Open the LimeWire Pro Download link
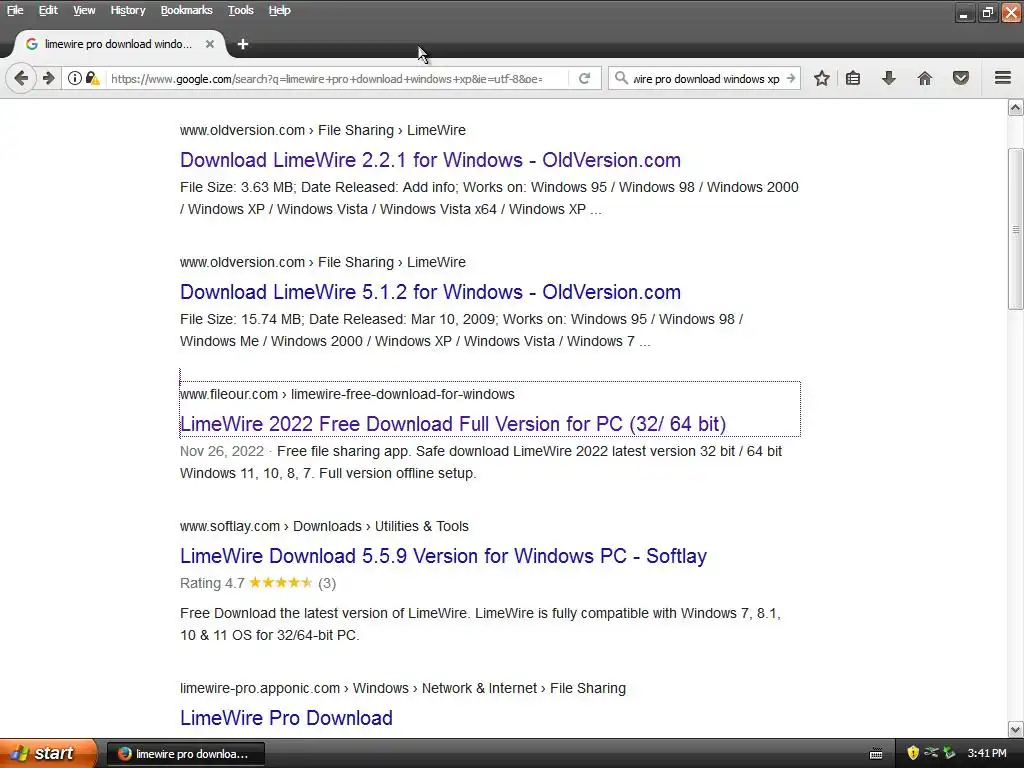Image resolution: width=1024 pixels, height=768 pixels. pos(287,718)
